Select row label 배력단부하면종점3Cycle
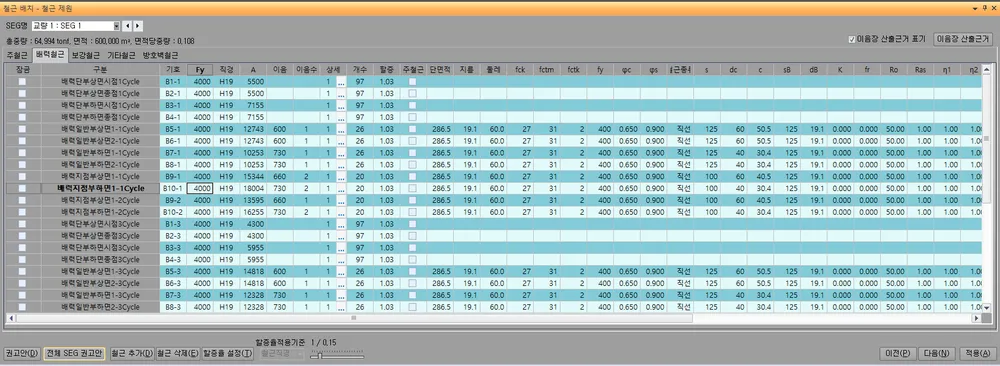The width and height of the screenshot is (1000, 366). click(x=100, y=260)
